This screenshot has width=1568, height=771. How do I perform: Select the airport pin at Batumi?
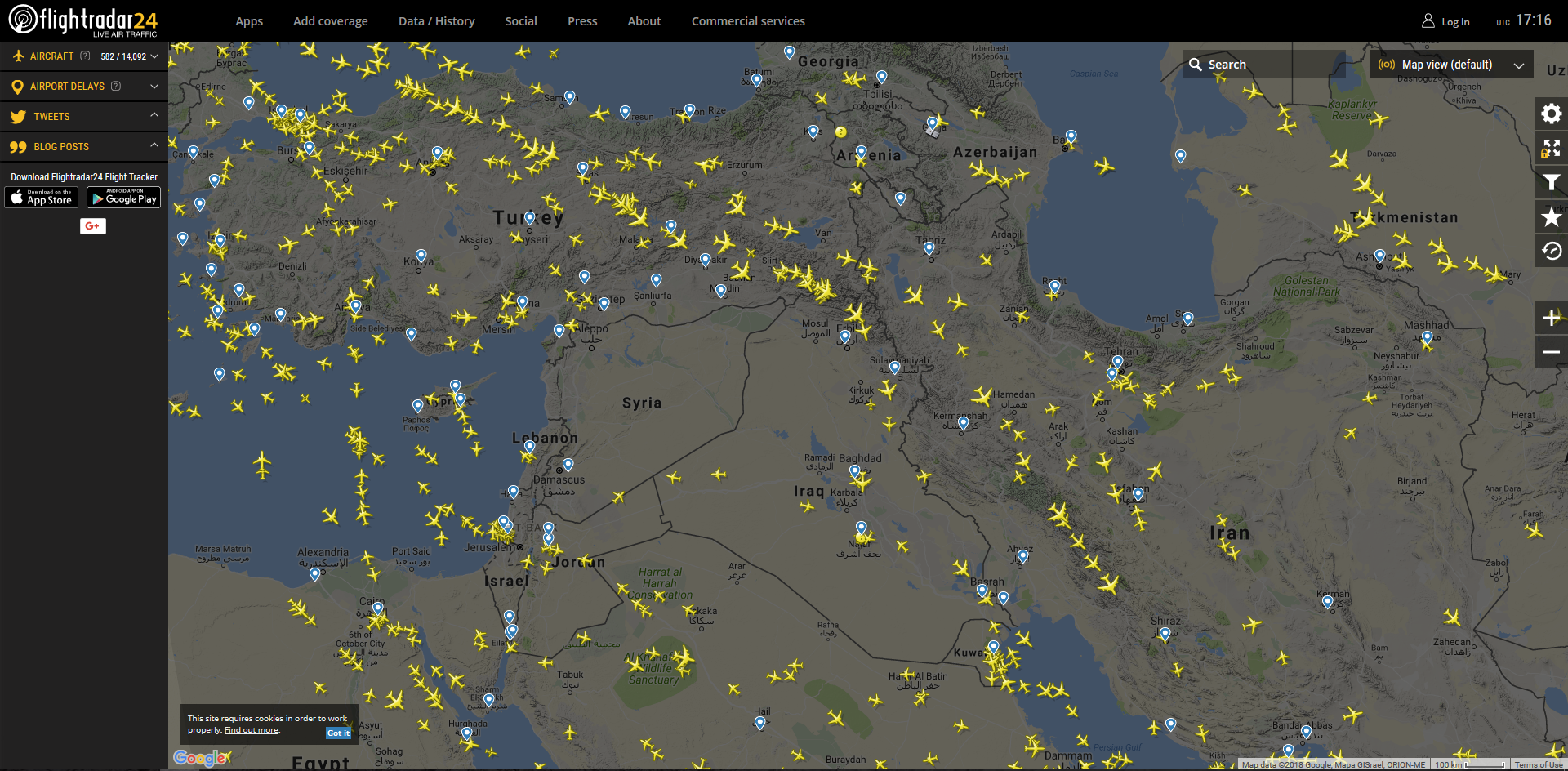click(756, 80)
